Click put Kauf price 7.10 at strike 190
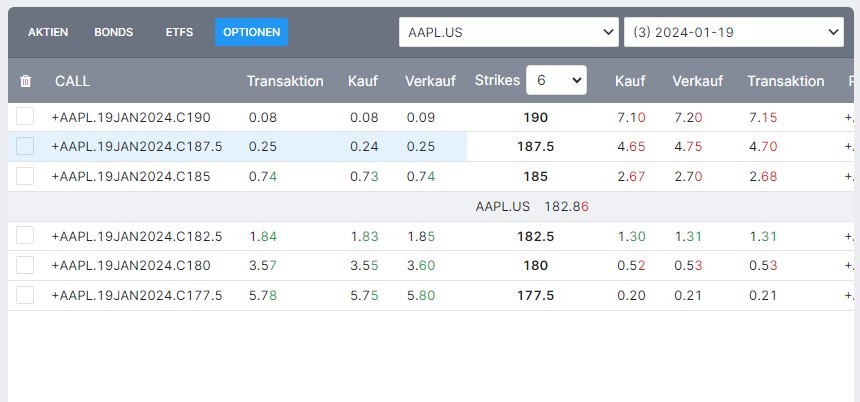The image size is (860, 402). tap(631, 117)
